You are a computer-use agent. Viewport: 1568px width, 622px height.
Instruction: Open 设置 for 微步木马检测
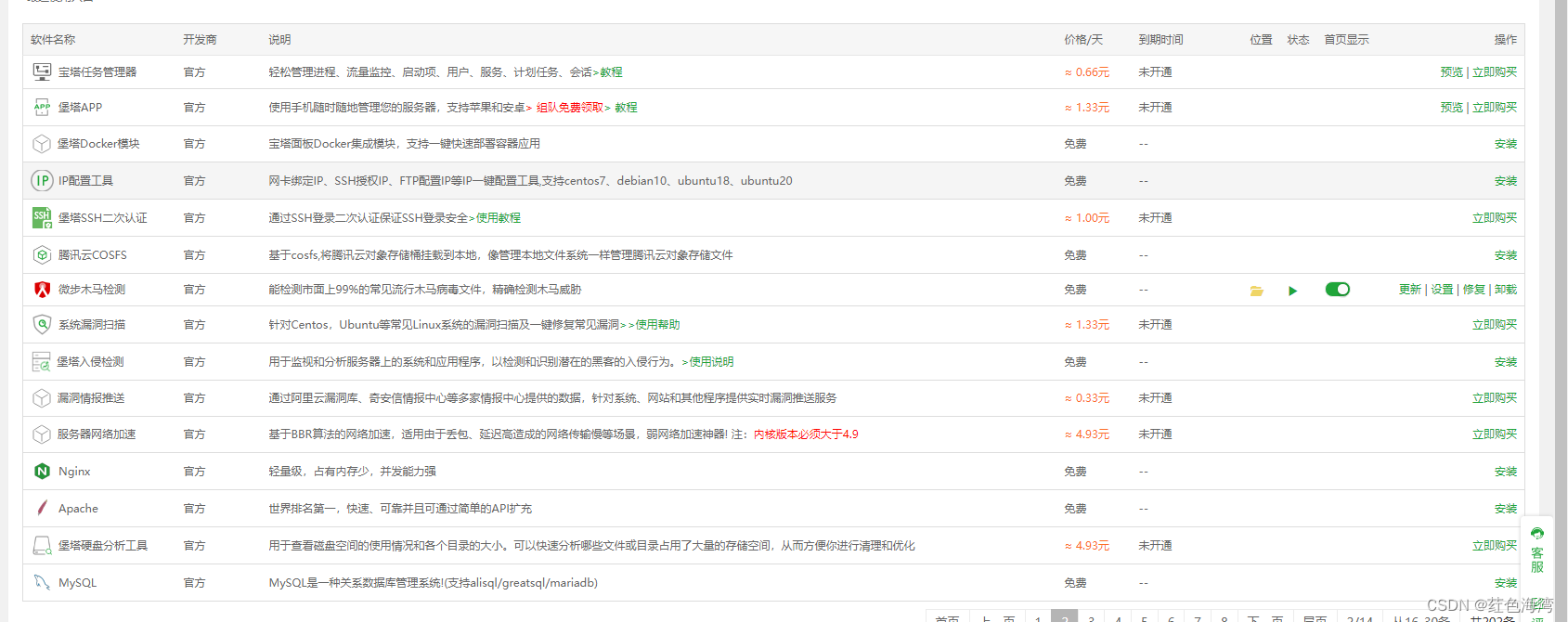point(1442,290)
